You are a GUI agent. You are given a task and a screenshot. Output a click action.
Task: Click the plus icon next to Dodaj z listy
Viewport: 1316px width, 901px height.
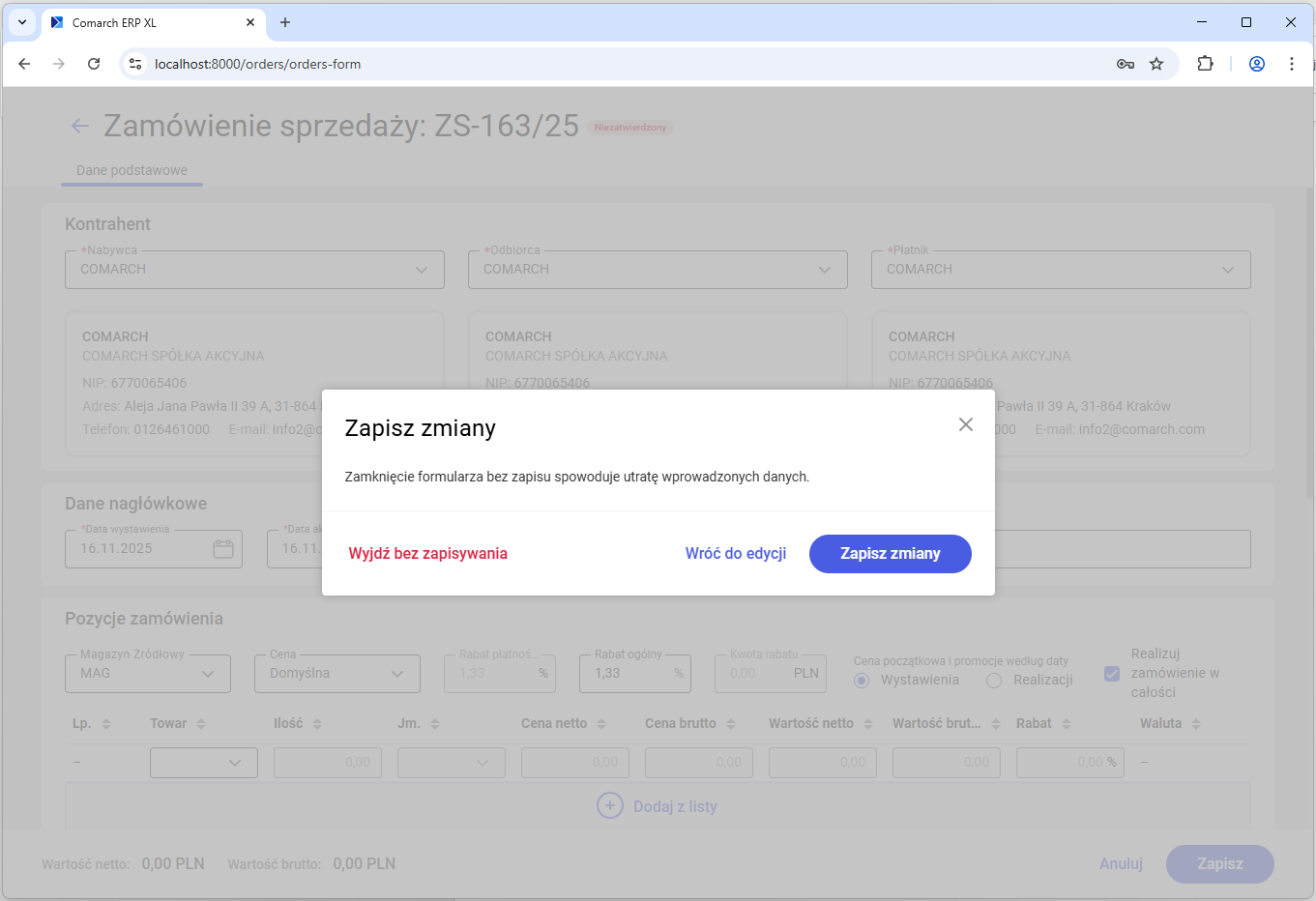tap(610, 805)
